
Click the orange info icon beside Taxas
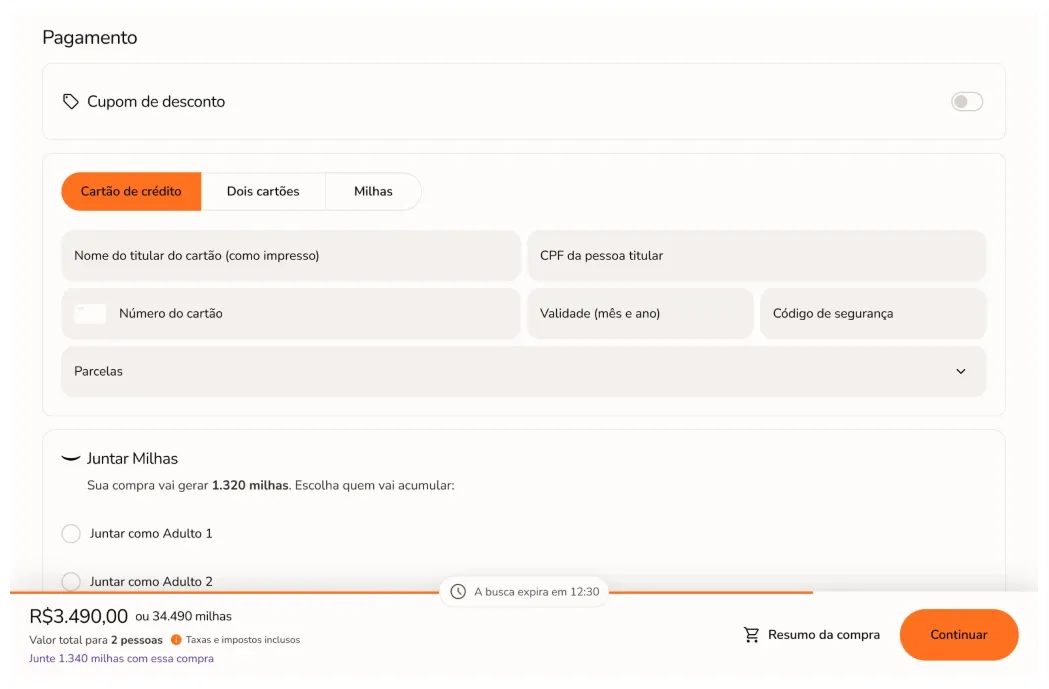(176, 639)
